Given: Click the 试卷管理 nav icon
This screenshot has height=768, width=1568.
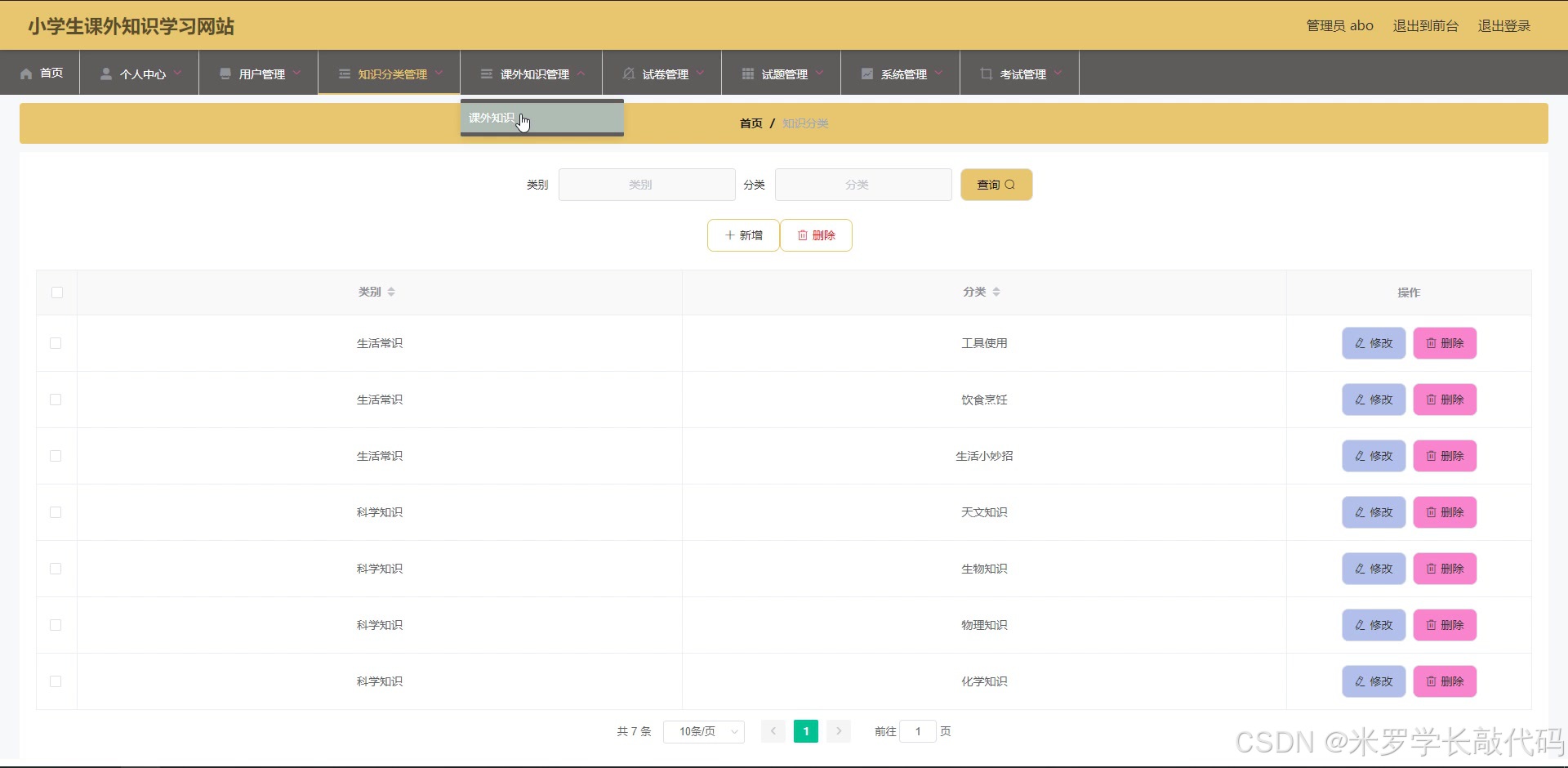Looking at the screenshot, I should point(629,74).
